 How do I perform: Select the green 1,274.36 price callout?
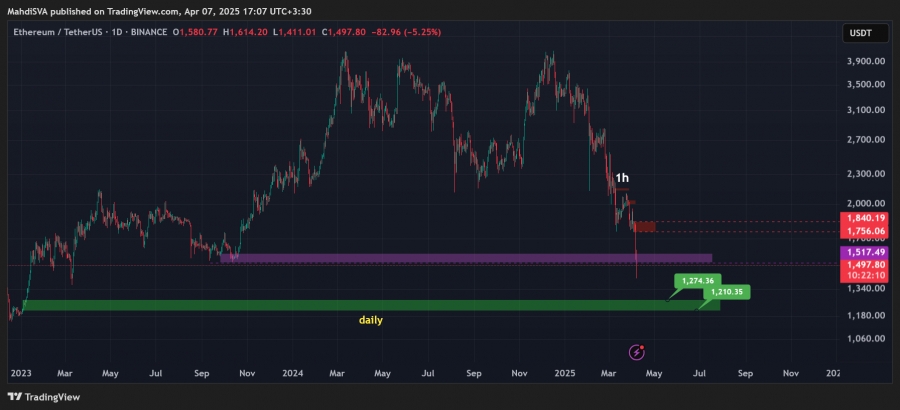(695, 281)
